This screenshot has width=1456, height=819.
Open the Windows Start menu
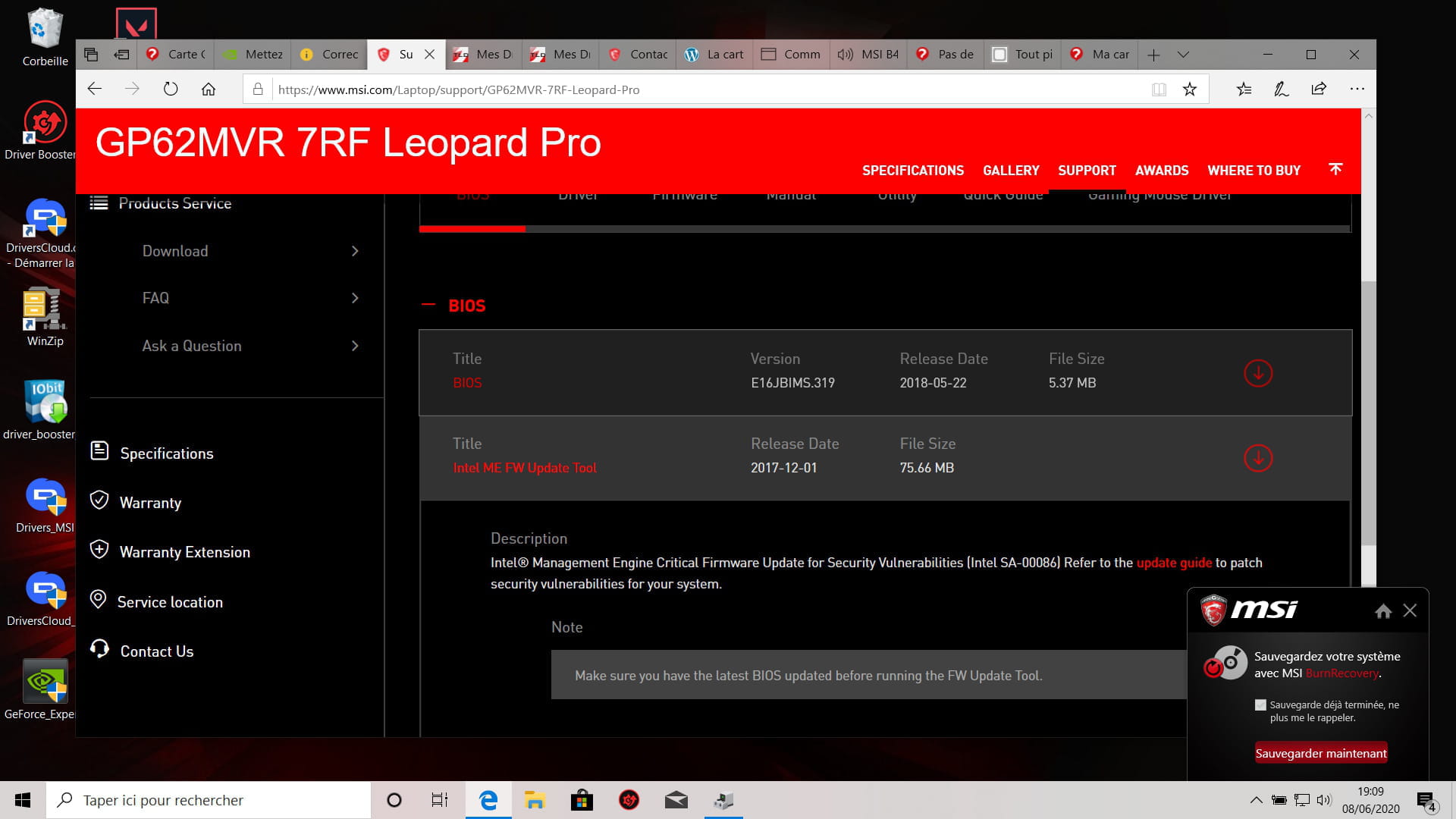tap(23, 800)
